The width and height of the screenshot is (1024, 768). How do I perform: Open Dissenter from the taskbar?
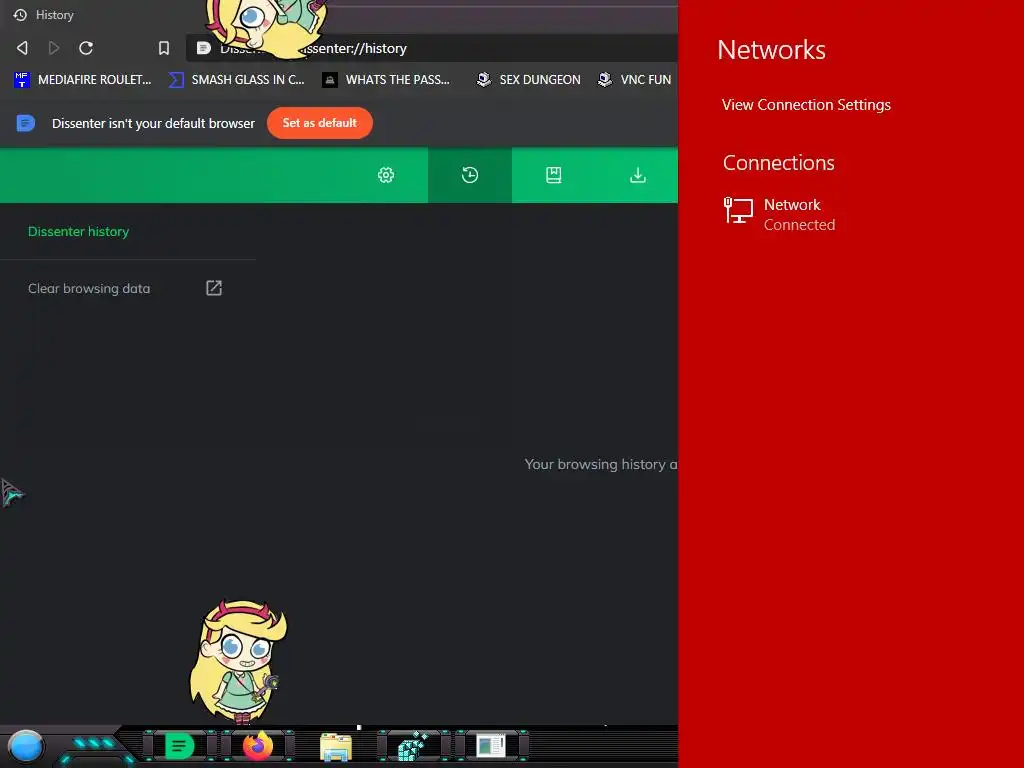pos(179,746)
